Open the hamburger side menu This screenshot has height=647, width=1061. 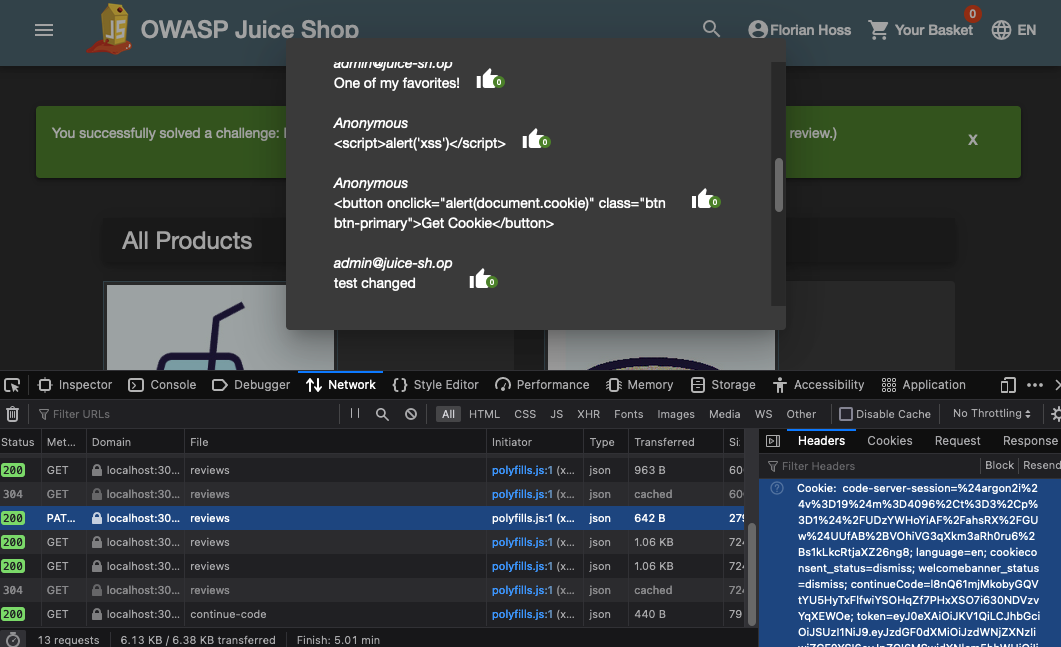coord(44,30)
